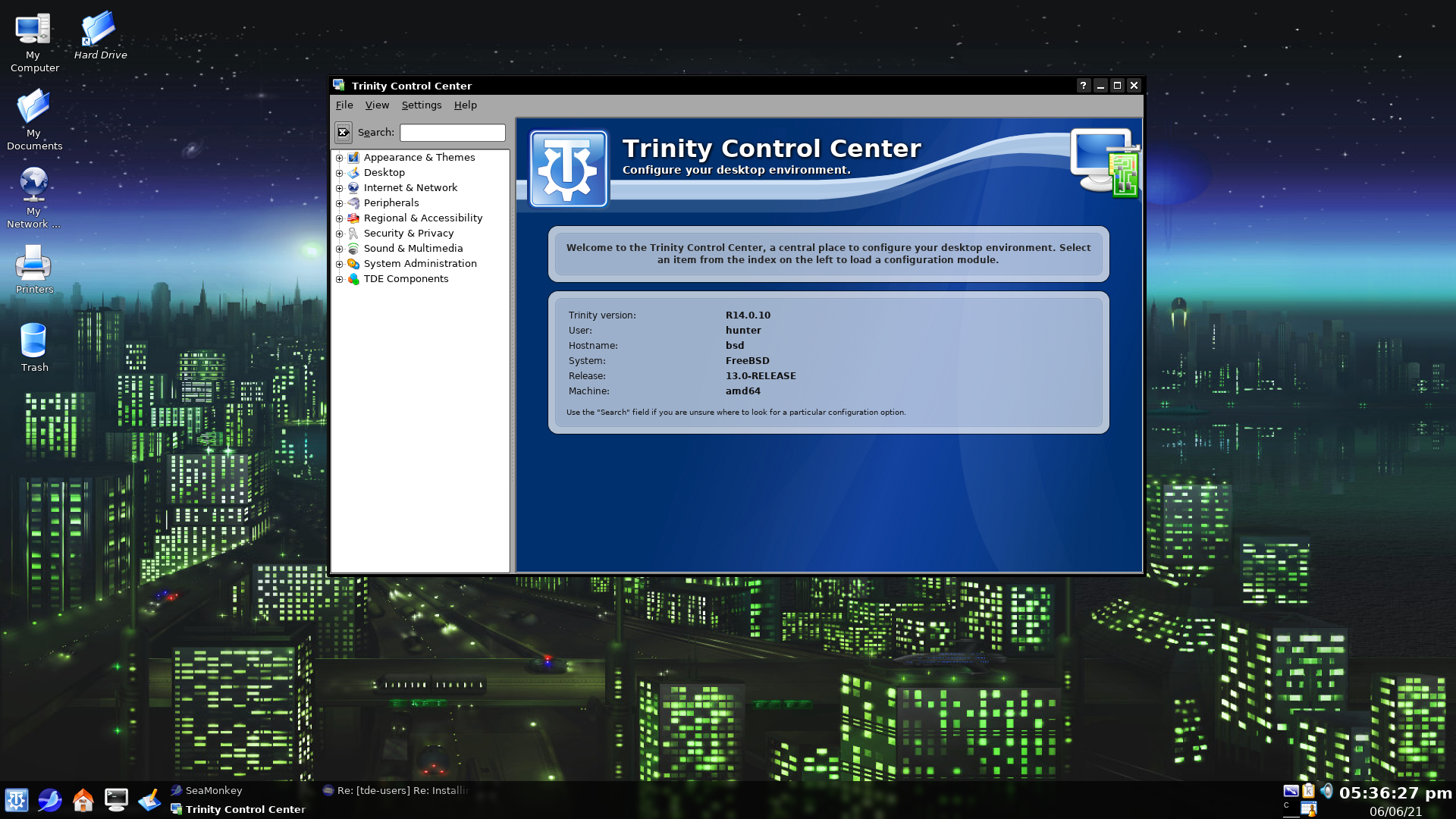The height and width of the screenshot is (819, 1456).
Task: Click the titlebar context help button
Action: click(1083, 86)
